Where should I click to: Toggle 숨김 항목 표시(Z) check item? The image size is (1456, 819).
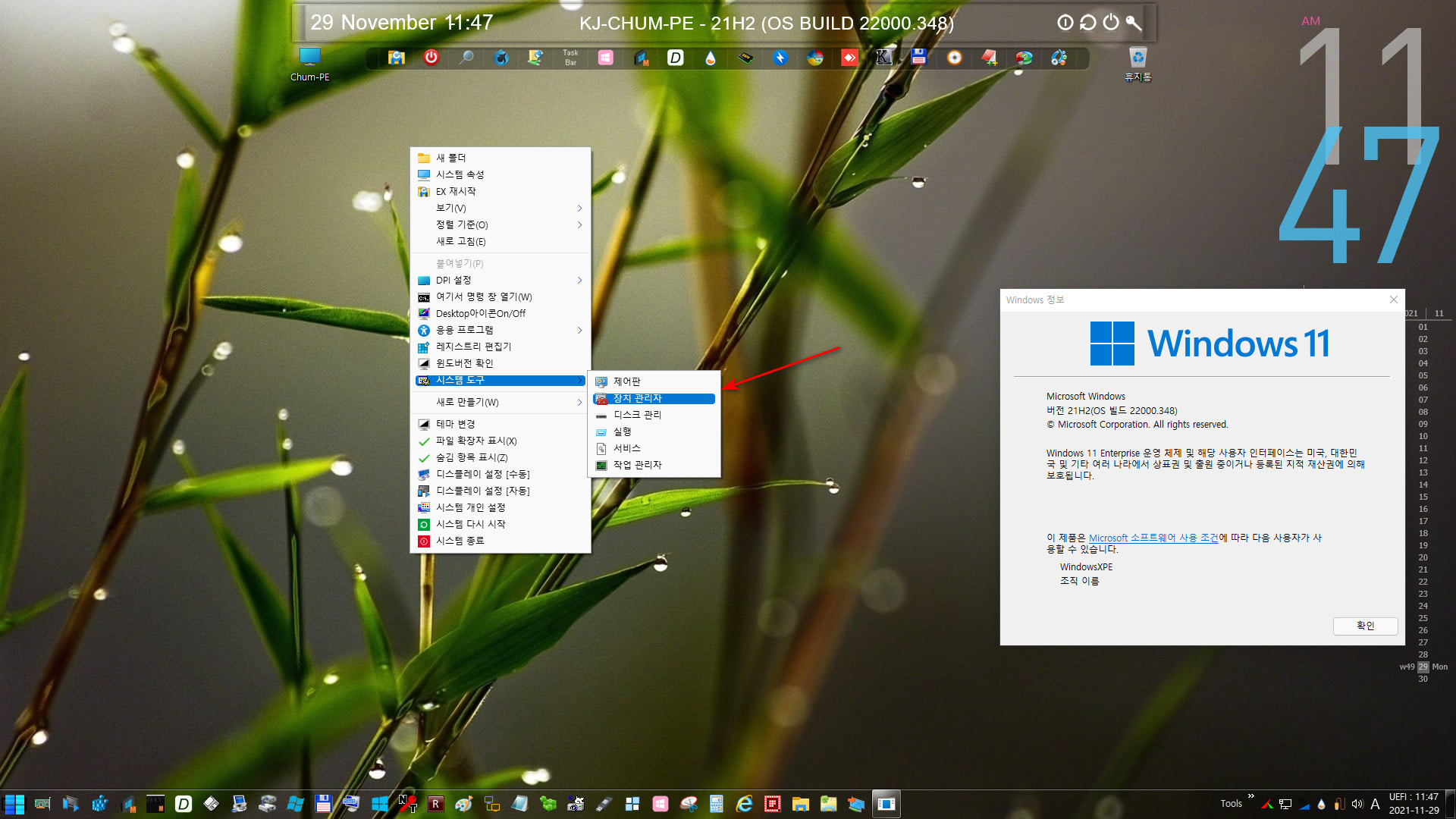tap(500, 457)
